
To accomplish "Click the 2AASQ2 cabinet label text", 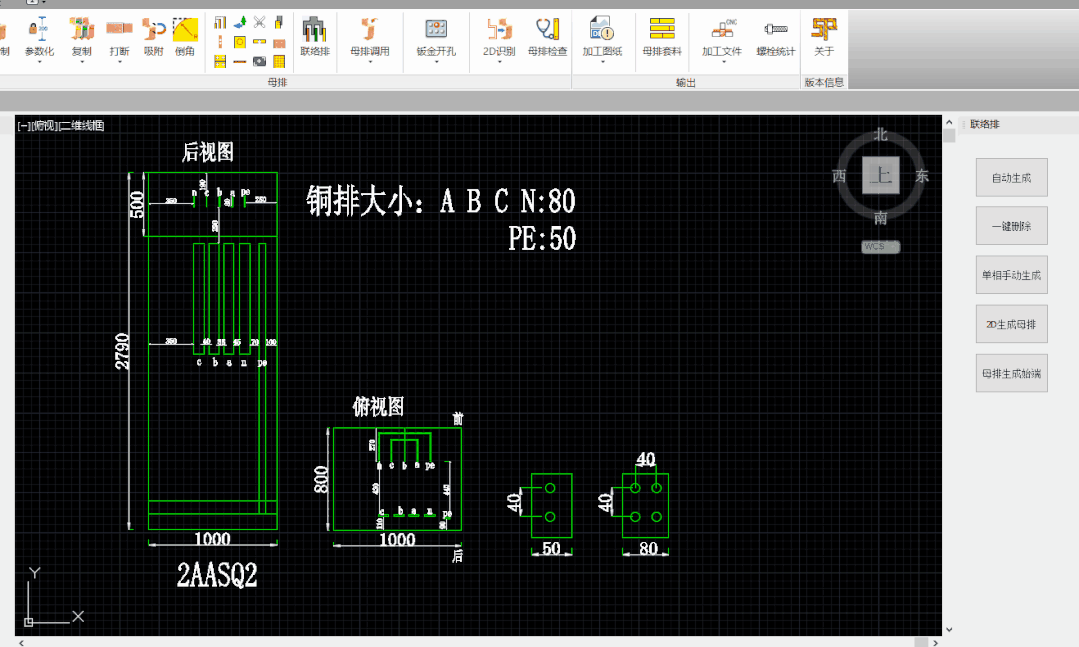I will [217, 575].
